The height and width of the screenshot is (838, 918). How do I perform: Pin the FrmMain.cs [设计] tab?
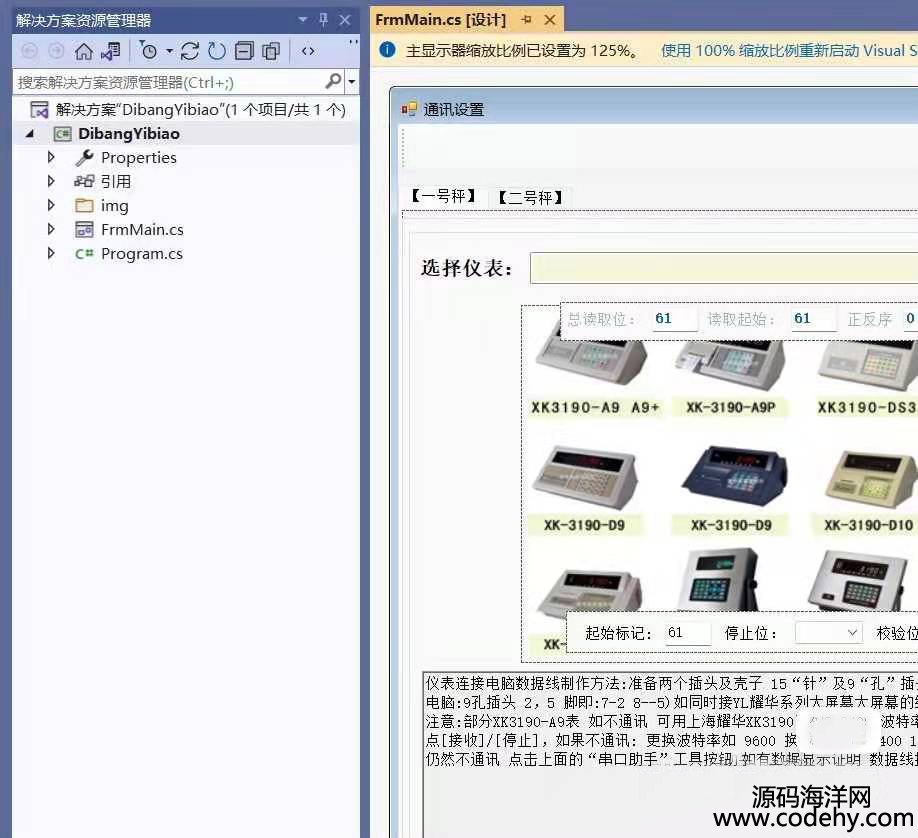tap(526, 20)
